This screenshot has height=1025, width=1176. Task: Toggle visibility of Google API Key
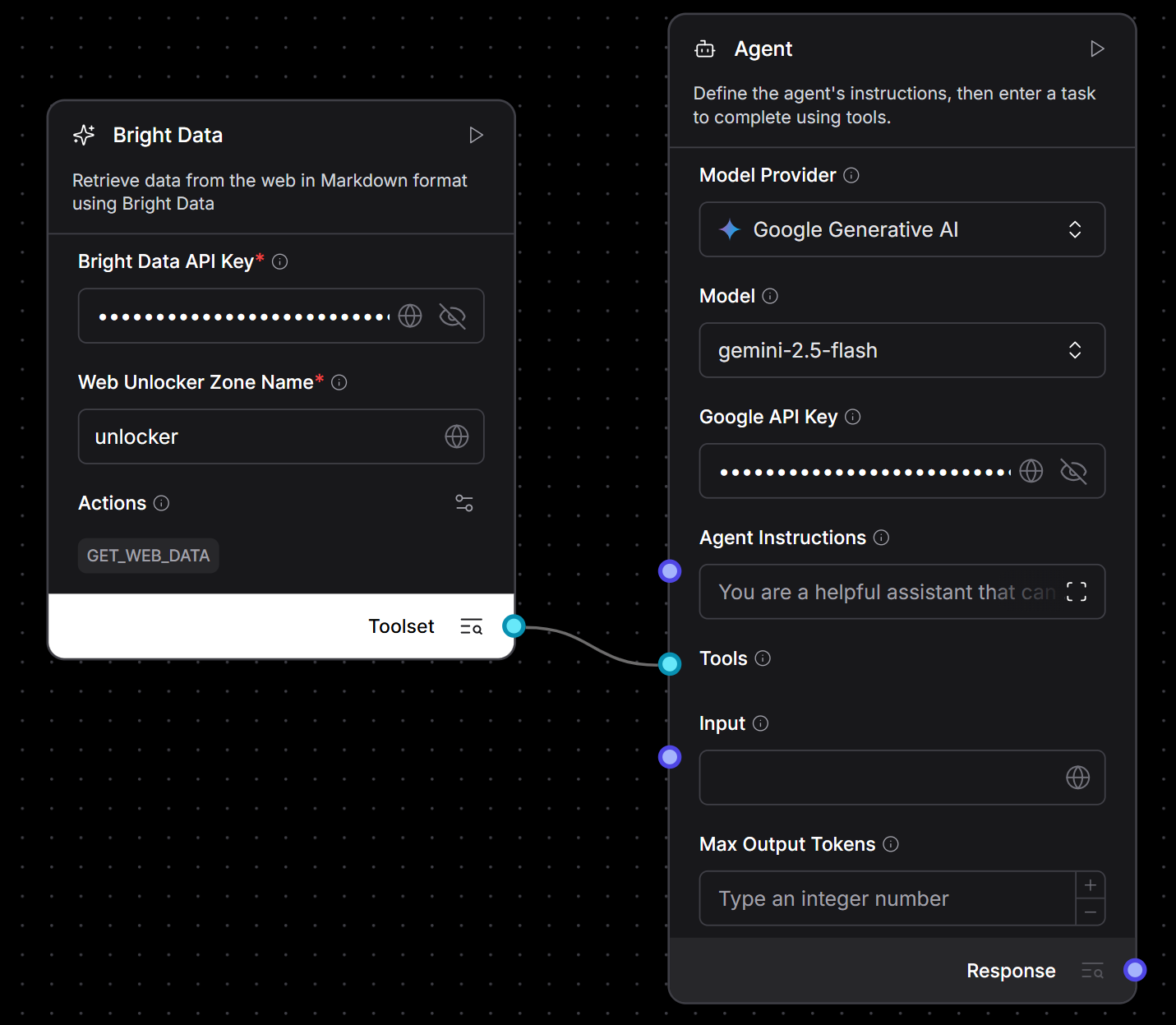(x=1073, y=471)
